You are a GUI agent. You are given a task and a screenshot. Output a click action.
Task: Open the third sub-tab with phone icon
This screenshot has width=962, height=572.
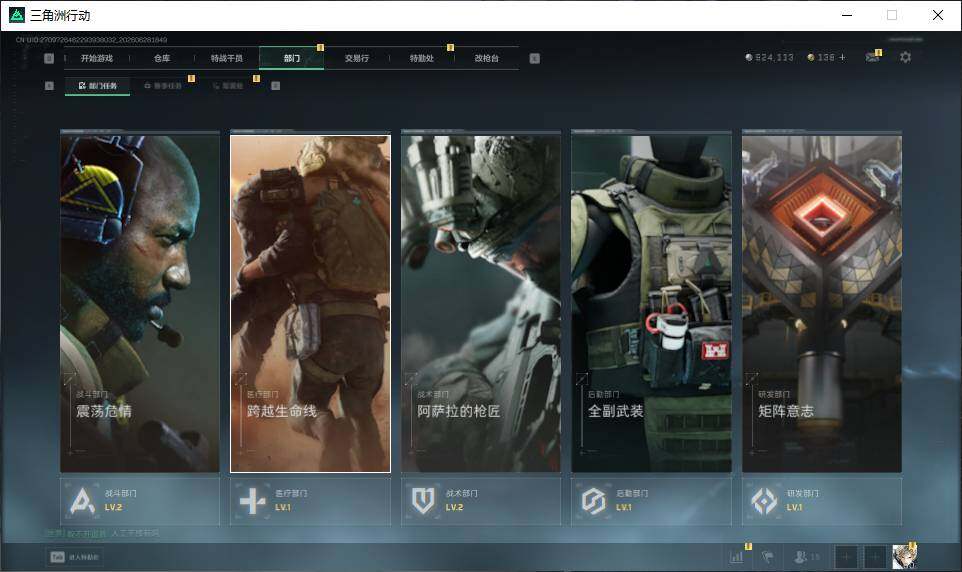coord(228,86)
